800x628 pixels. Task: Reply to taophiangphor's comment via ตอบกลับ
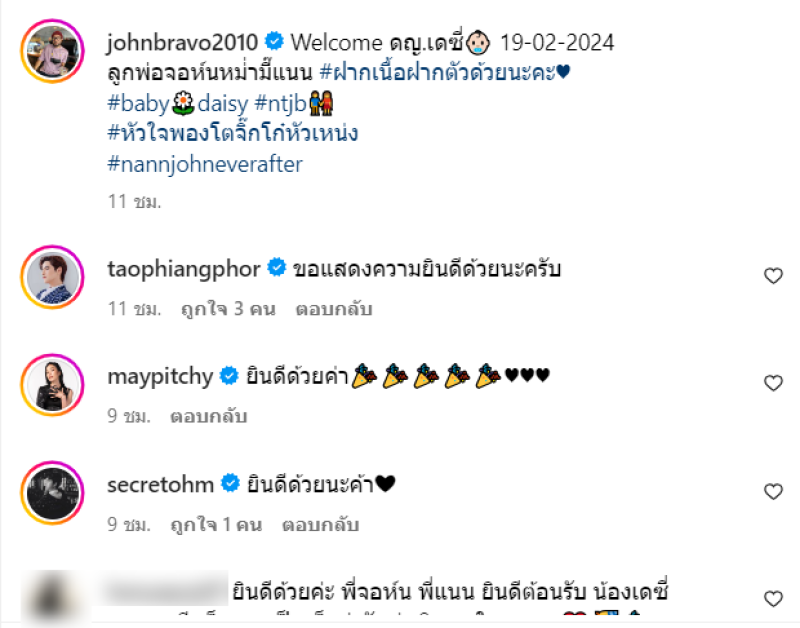[334, 309]
